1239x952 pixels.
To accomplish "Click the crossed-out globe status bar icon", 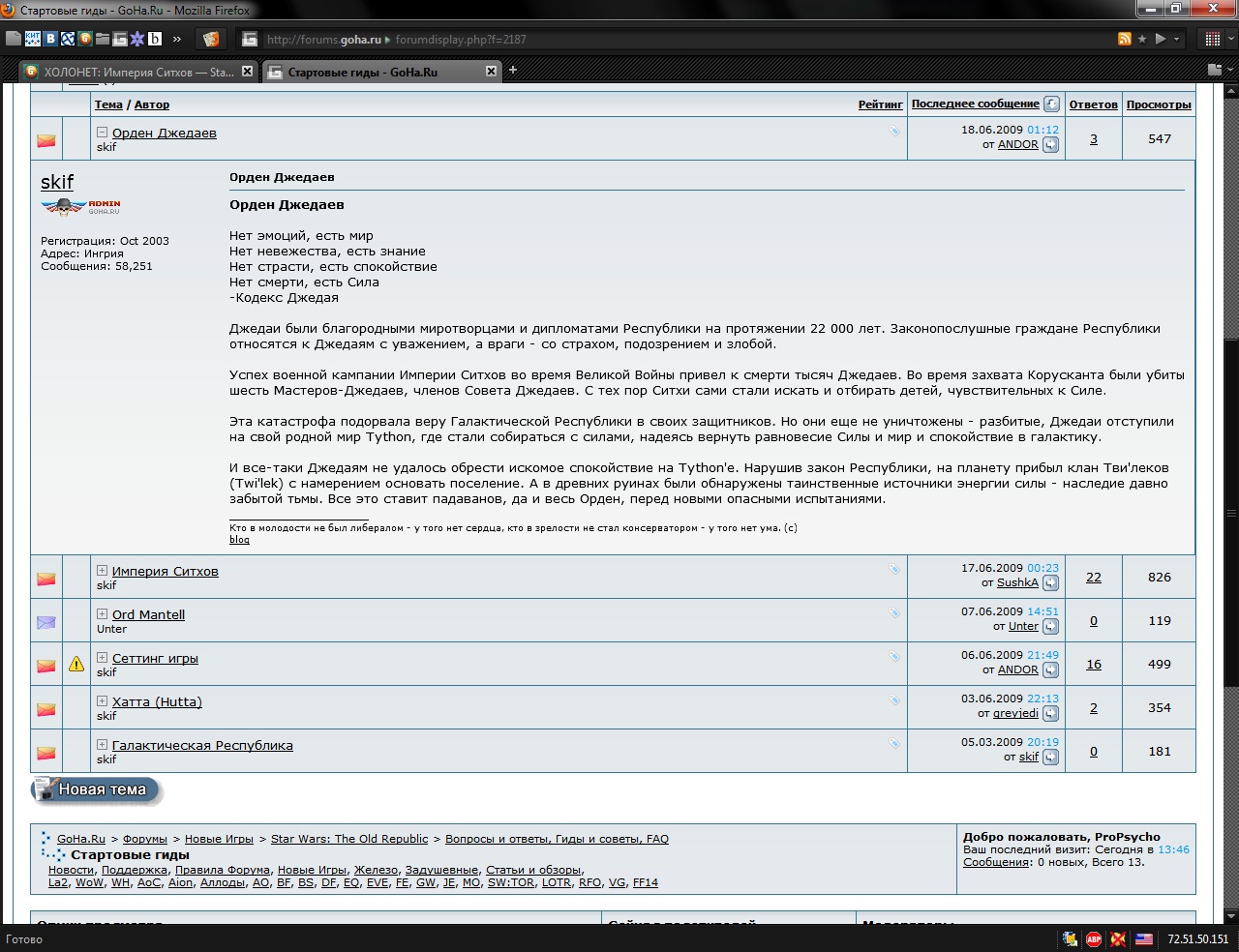I will coord(1118,938).
